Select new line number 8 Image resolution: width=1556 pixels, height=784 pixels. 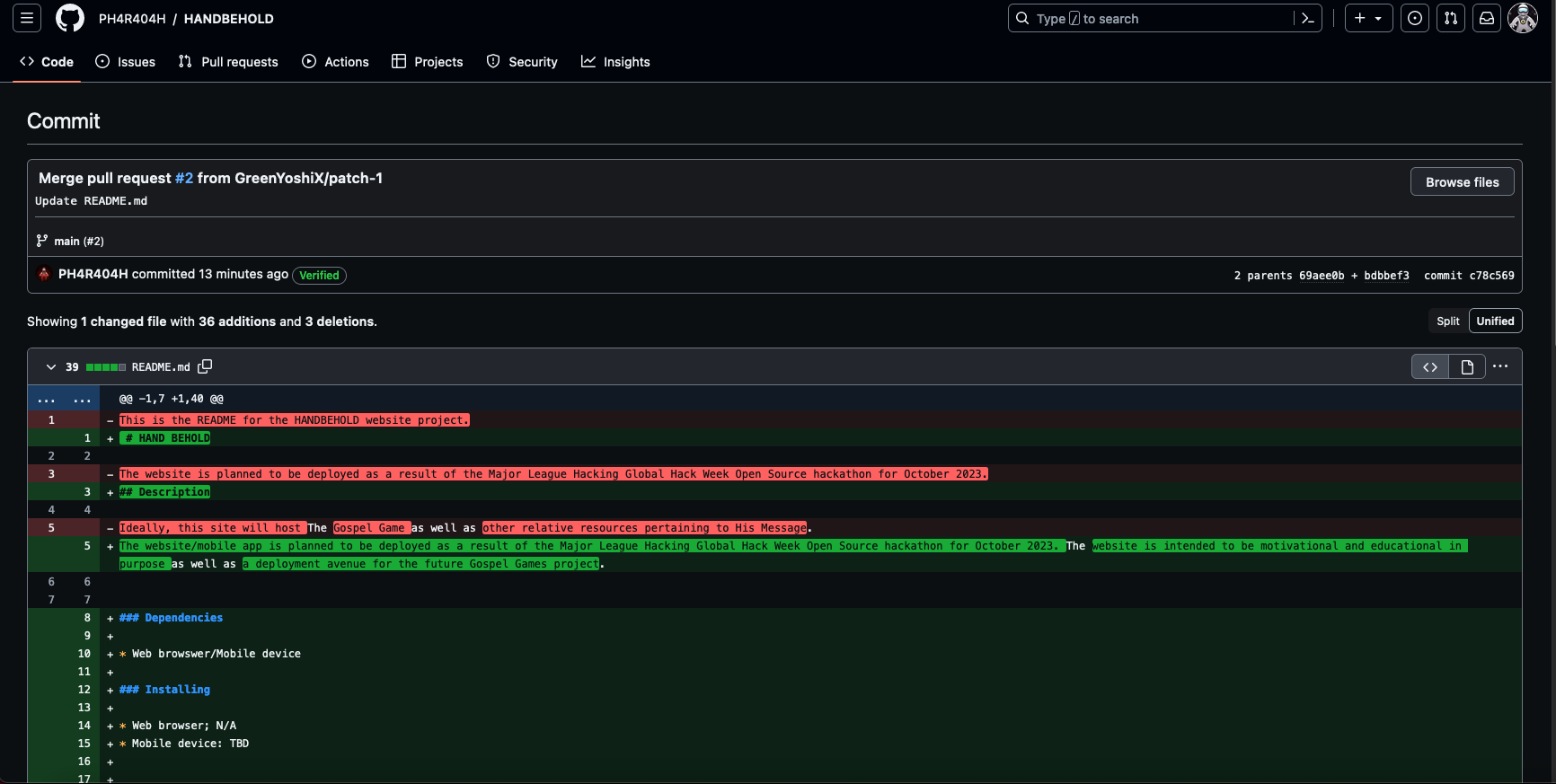[87, 618]
